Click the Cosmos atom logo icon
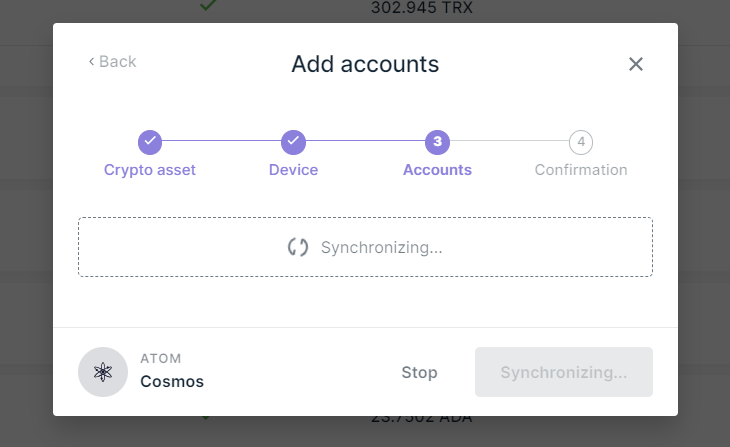Viewport: 730px width, 447px height. point(103,372)
